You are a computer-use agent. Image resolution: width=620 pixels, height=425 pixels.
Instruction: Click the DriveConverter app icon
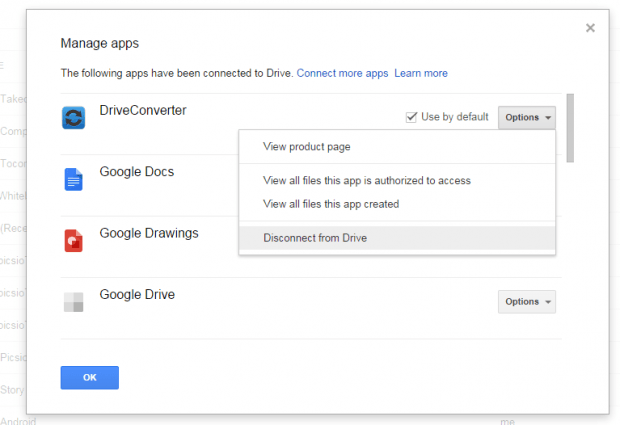tap(74, 118)
